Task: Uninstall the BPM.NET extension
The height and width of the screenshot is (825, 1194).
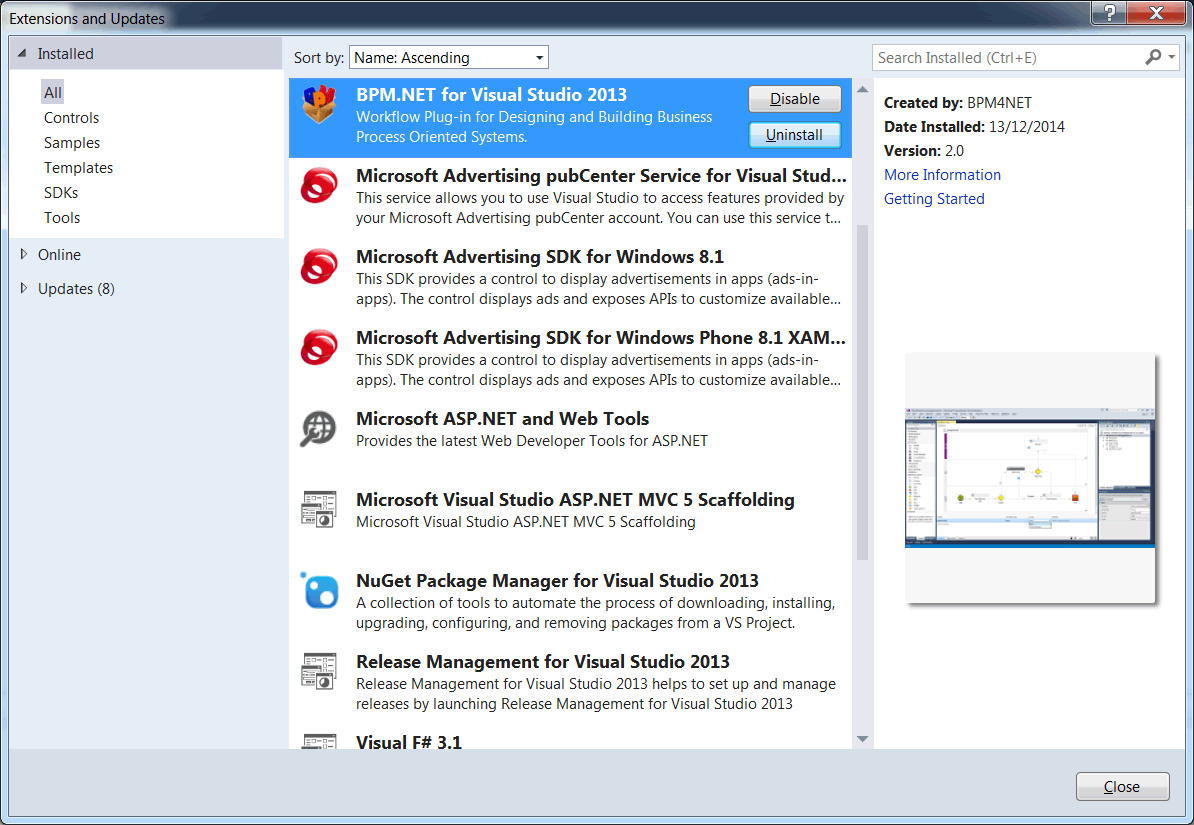Action: 795,135
